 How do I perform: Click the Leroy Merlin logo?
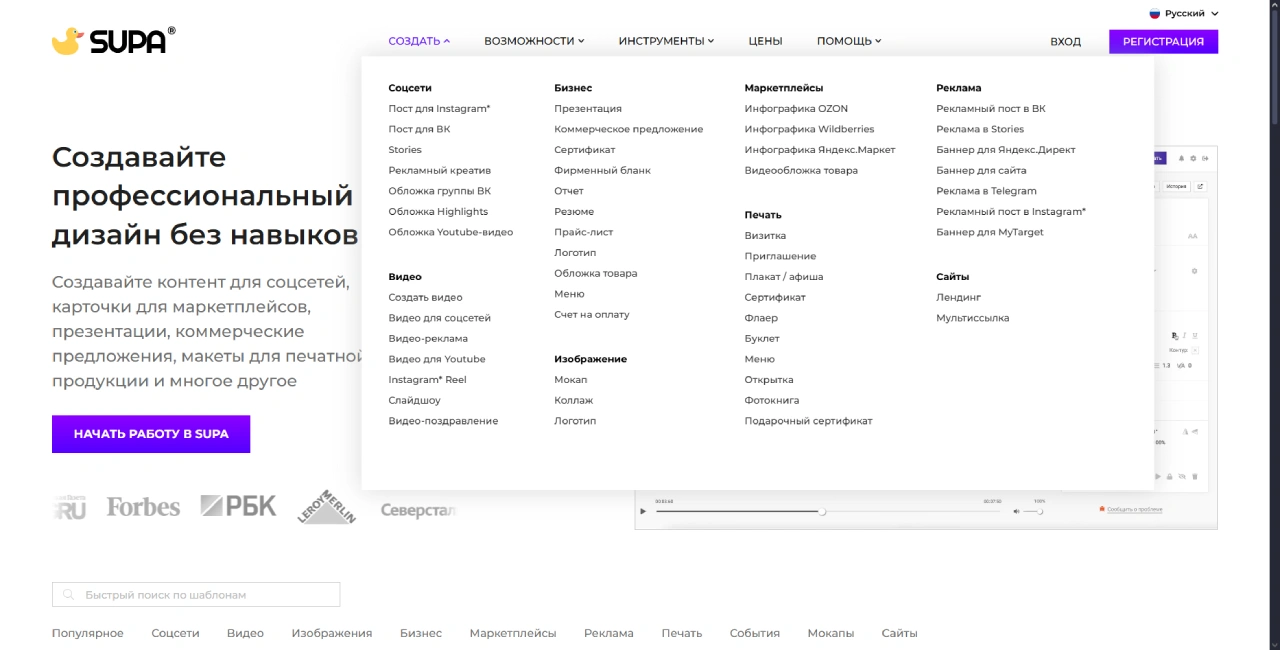326,507
